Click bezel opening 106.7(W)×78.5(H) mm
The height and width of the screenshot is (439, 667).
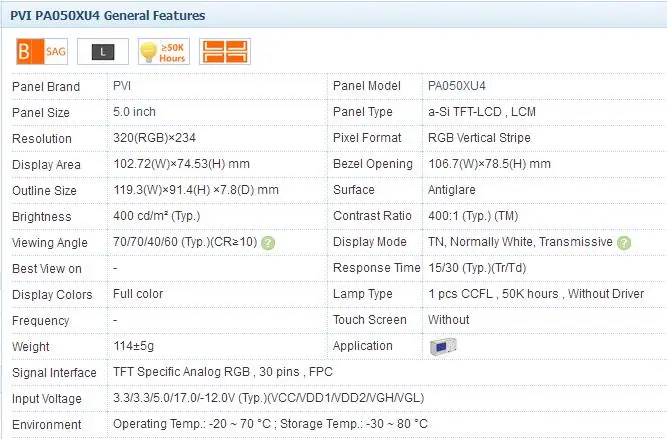490,164
